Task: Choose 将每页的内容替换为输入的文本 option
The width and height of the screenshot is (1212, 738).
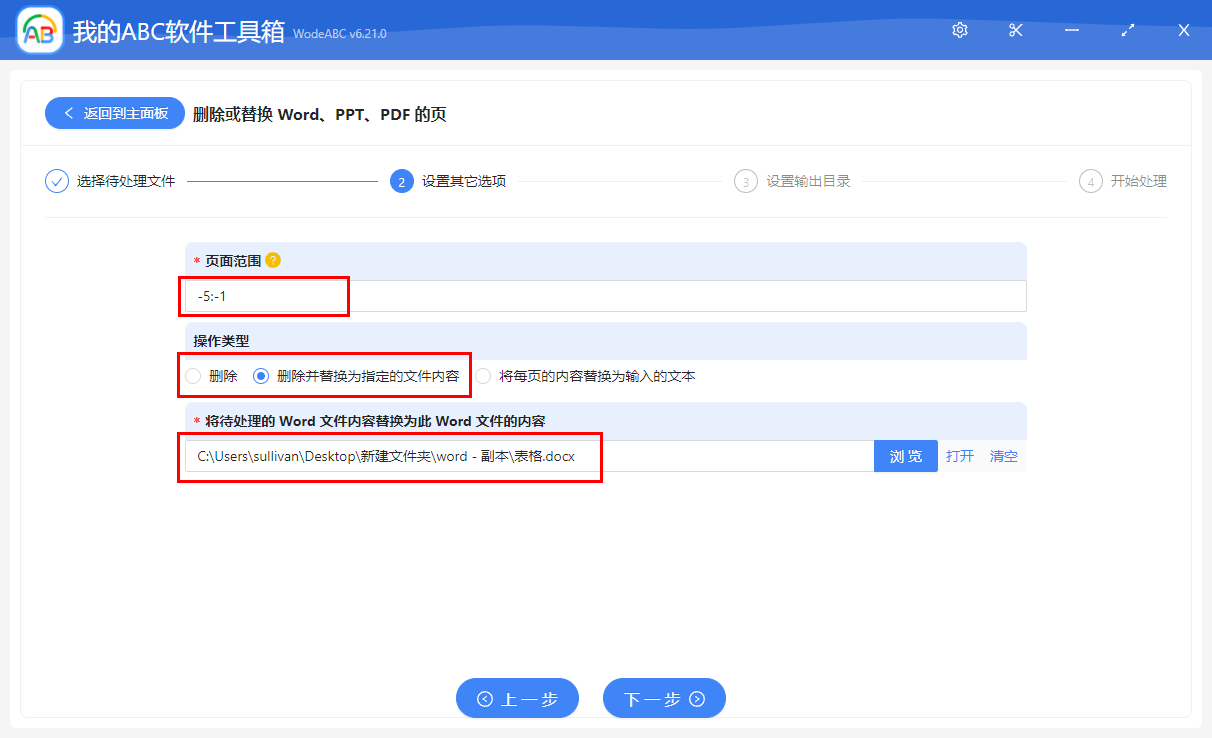Action: click(x=483, y=375)
